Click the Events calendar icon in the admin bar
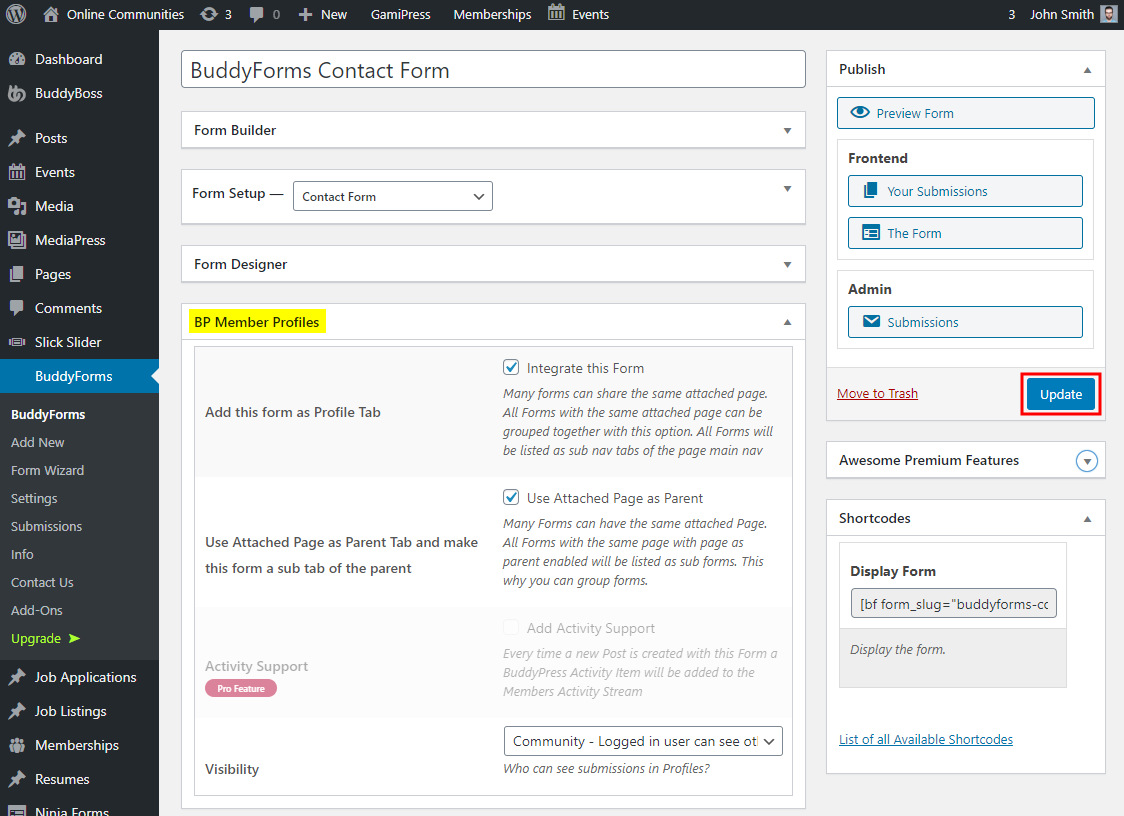The height and width of the screenshot is (816, 1124). [554, 14]
